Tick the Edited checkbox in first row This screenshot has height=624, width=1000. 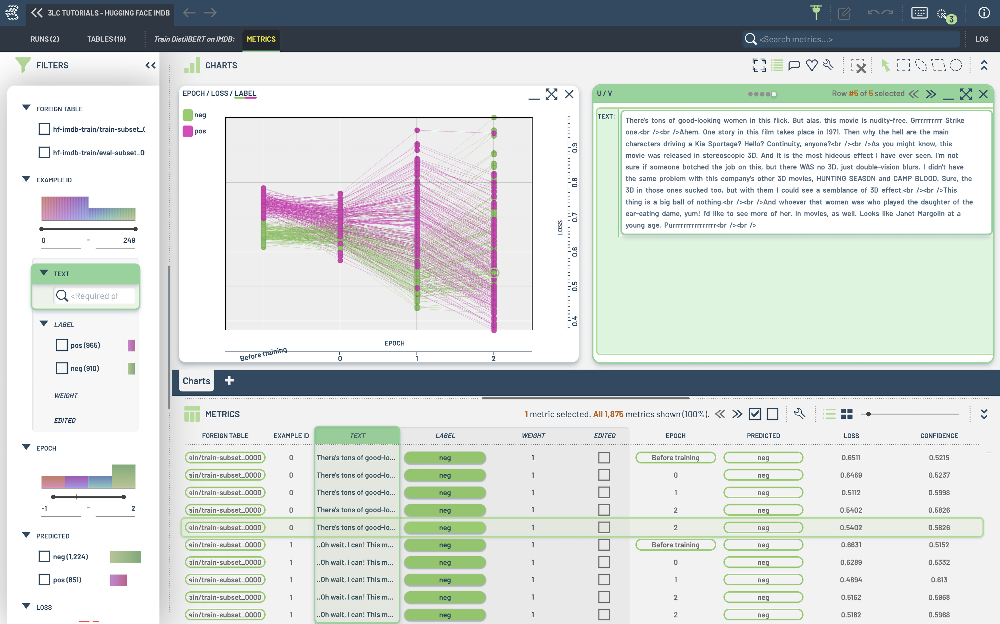pos(604,457)
